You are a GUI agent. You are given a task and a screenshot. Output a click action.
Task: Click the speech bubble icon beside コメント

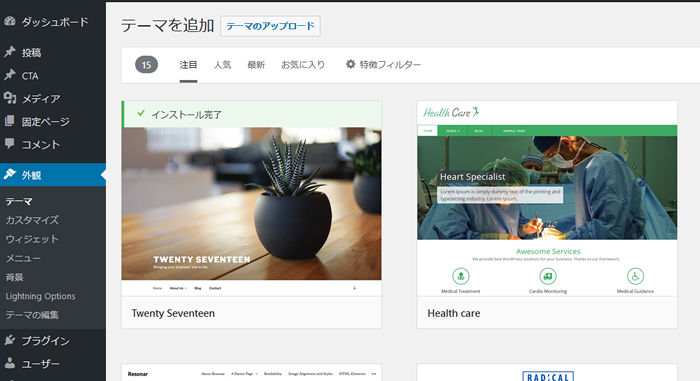(9, 144)
